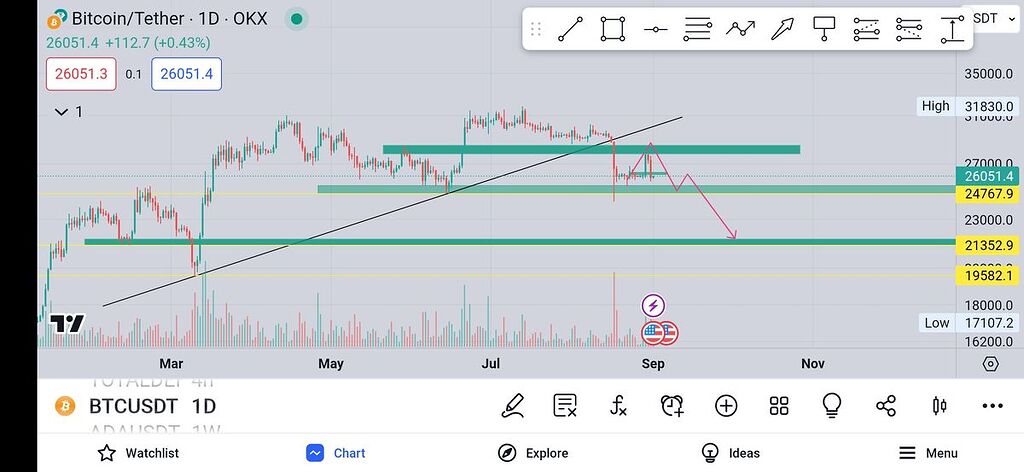Open the indicators fx button
Screen dimensions: 1024x472
tap(619, 405)
